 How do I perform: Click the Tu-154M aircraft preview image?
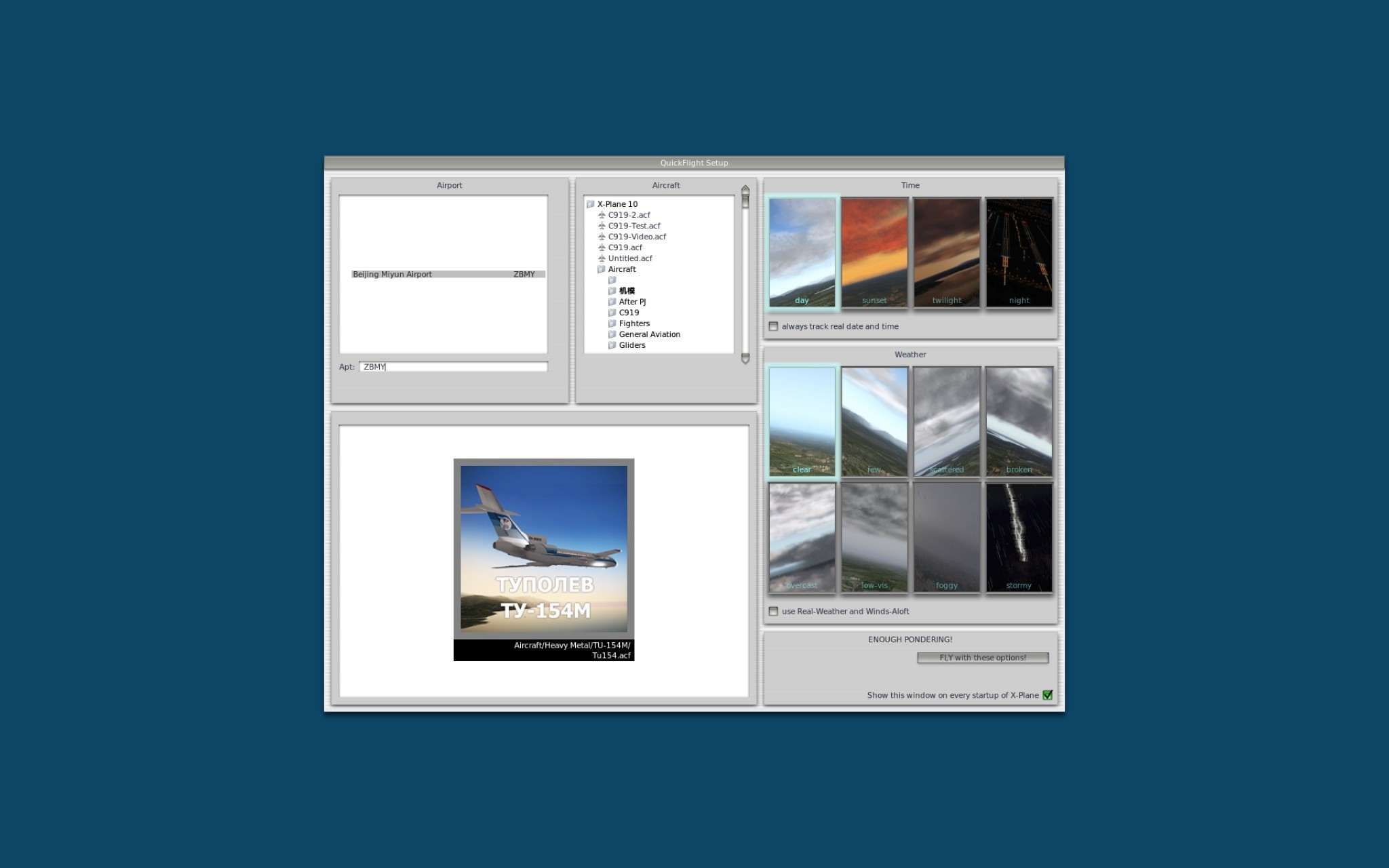(544, 549)
